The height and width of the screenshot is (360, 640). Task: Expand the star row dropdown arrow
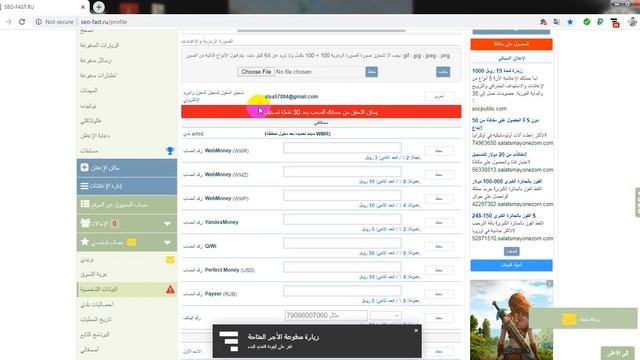click(x=167, y=242)
